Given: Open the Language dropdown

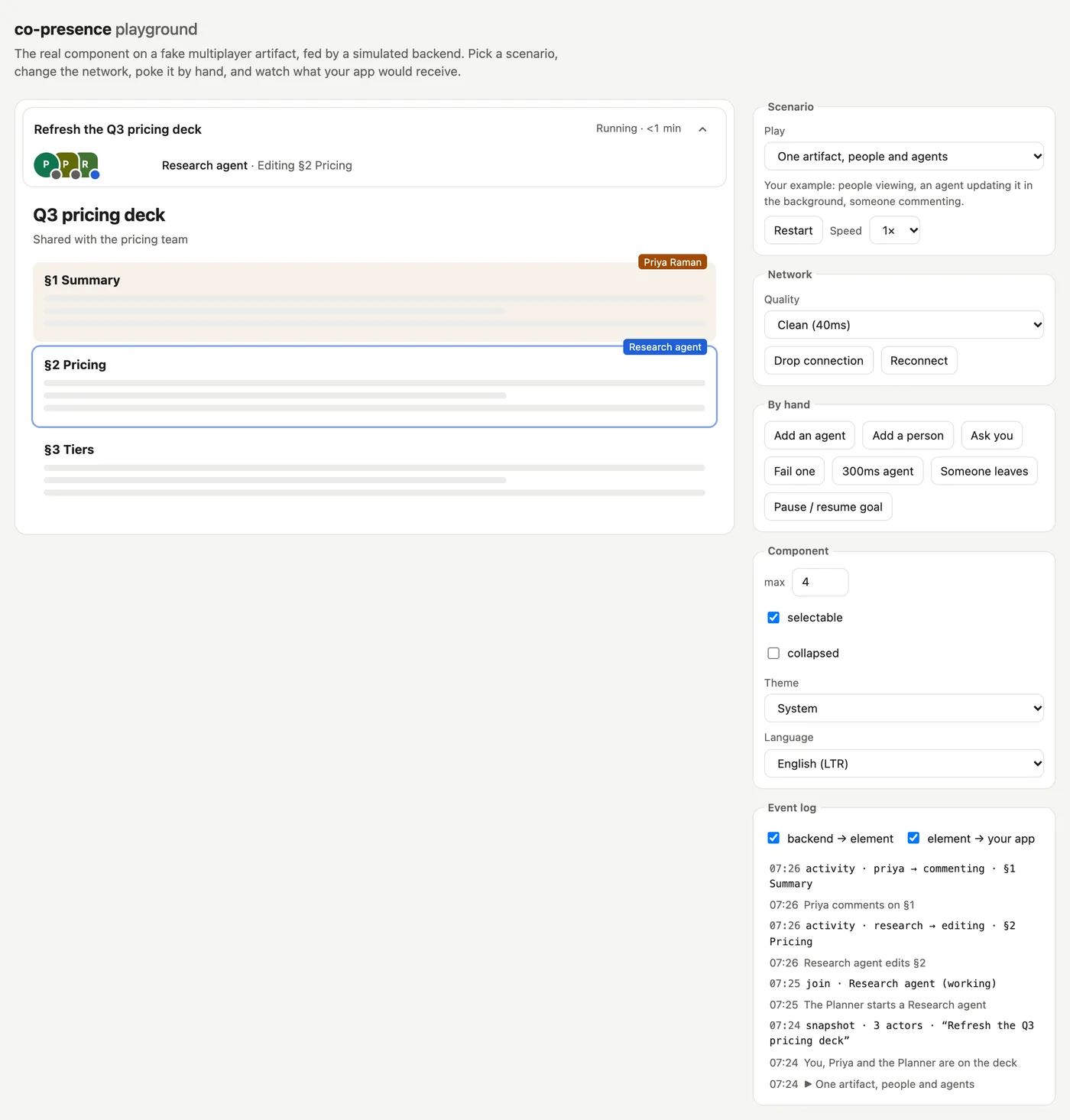Looking at the screenshot, I should pos(904,763).
